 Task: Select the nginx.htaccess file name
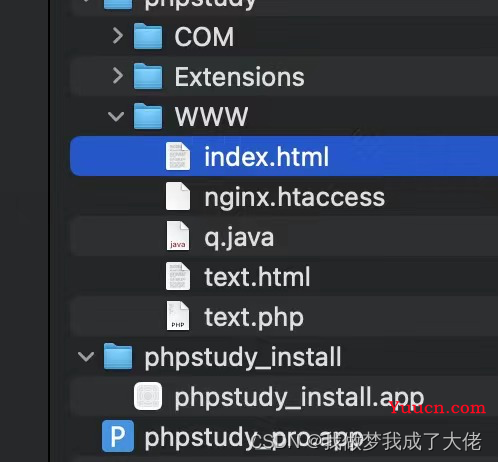tap(295, 198)
